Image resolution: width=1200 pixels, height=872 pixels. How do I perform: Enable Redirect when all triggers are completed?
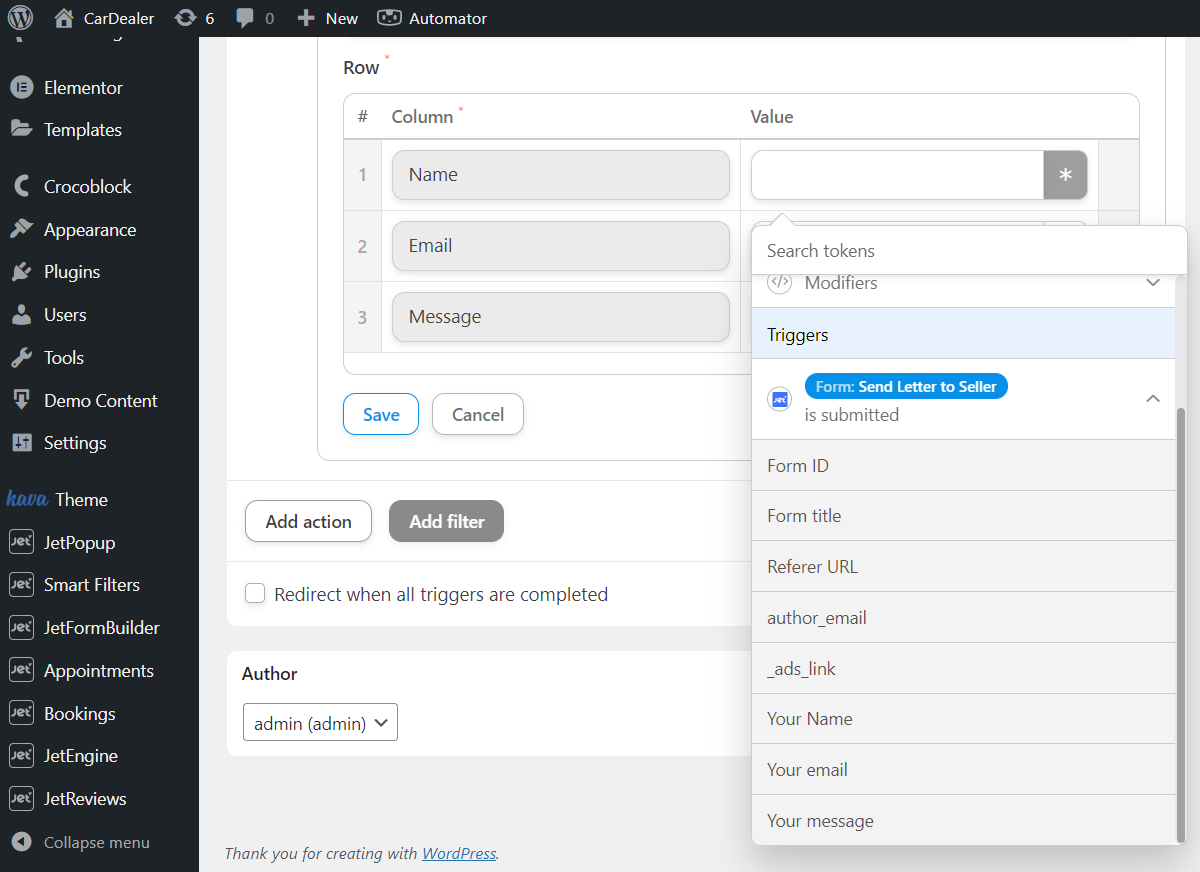click(256, 594)
